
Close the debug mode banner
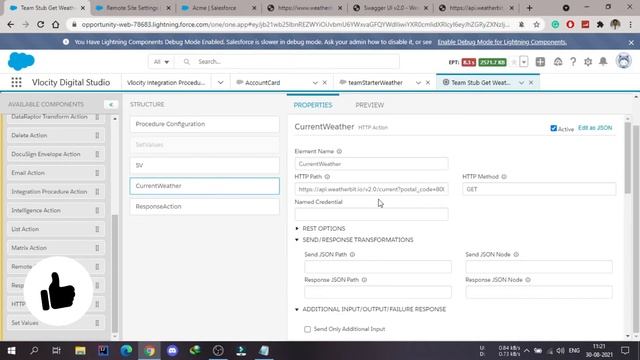631,42
